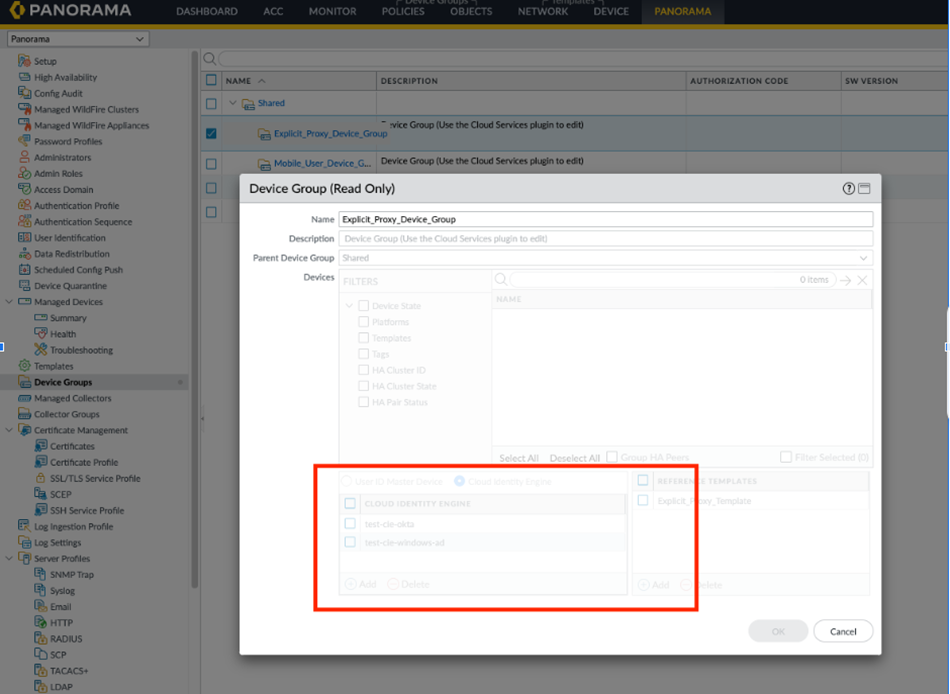Open the Templates sidebar item
950x694 pixels.
click(x=53, y=366)
